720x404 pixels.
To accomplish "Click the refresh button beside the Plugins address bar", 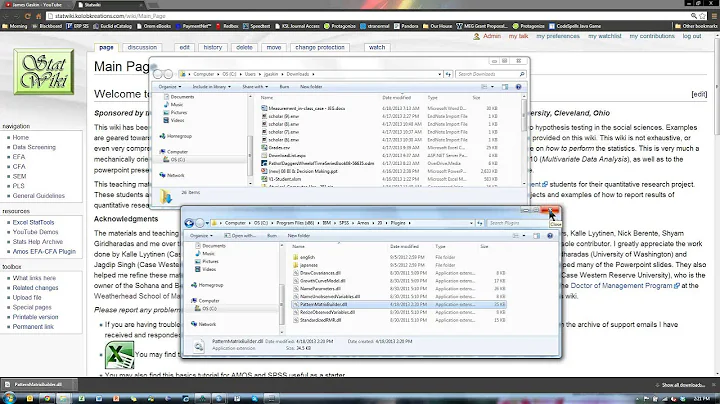I will (x=480, y=223).
